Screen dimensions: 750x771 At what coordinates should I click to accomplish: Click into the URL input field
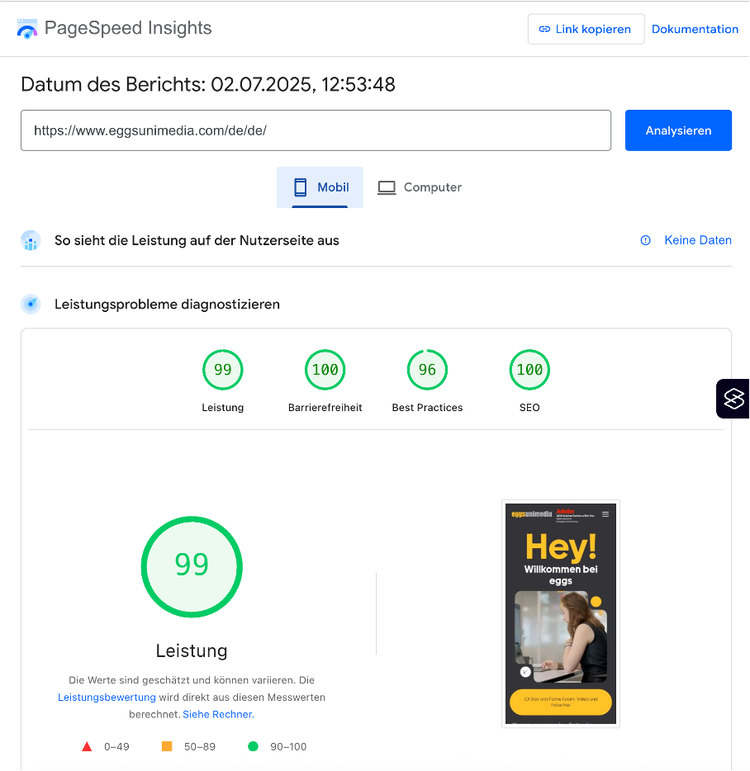click(x=315, y=130)
